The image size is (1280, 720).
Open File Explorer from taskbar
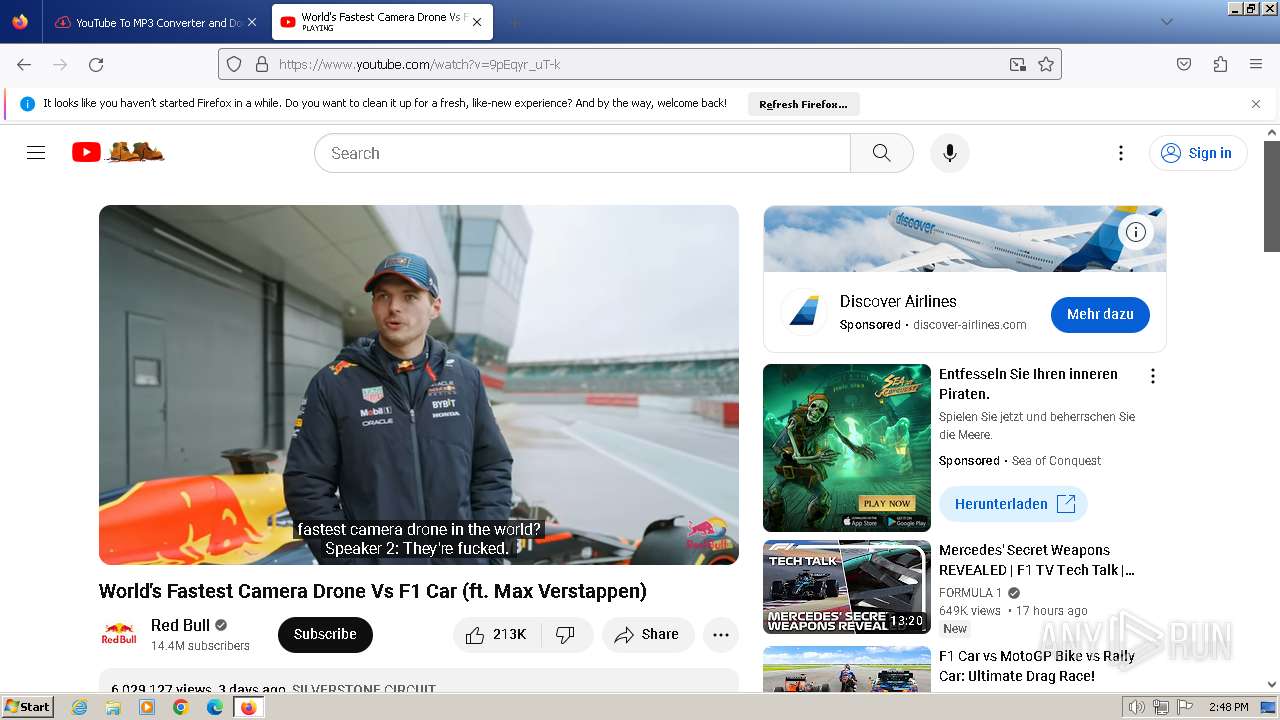tap(113, 707)
